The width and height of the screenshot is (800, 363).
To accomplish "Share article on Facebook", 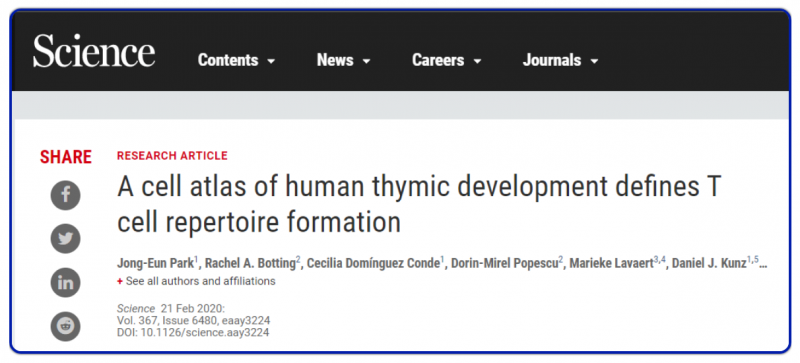I will coord(65,196).
